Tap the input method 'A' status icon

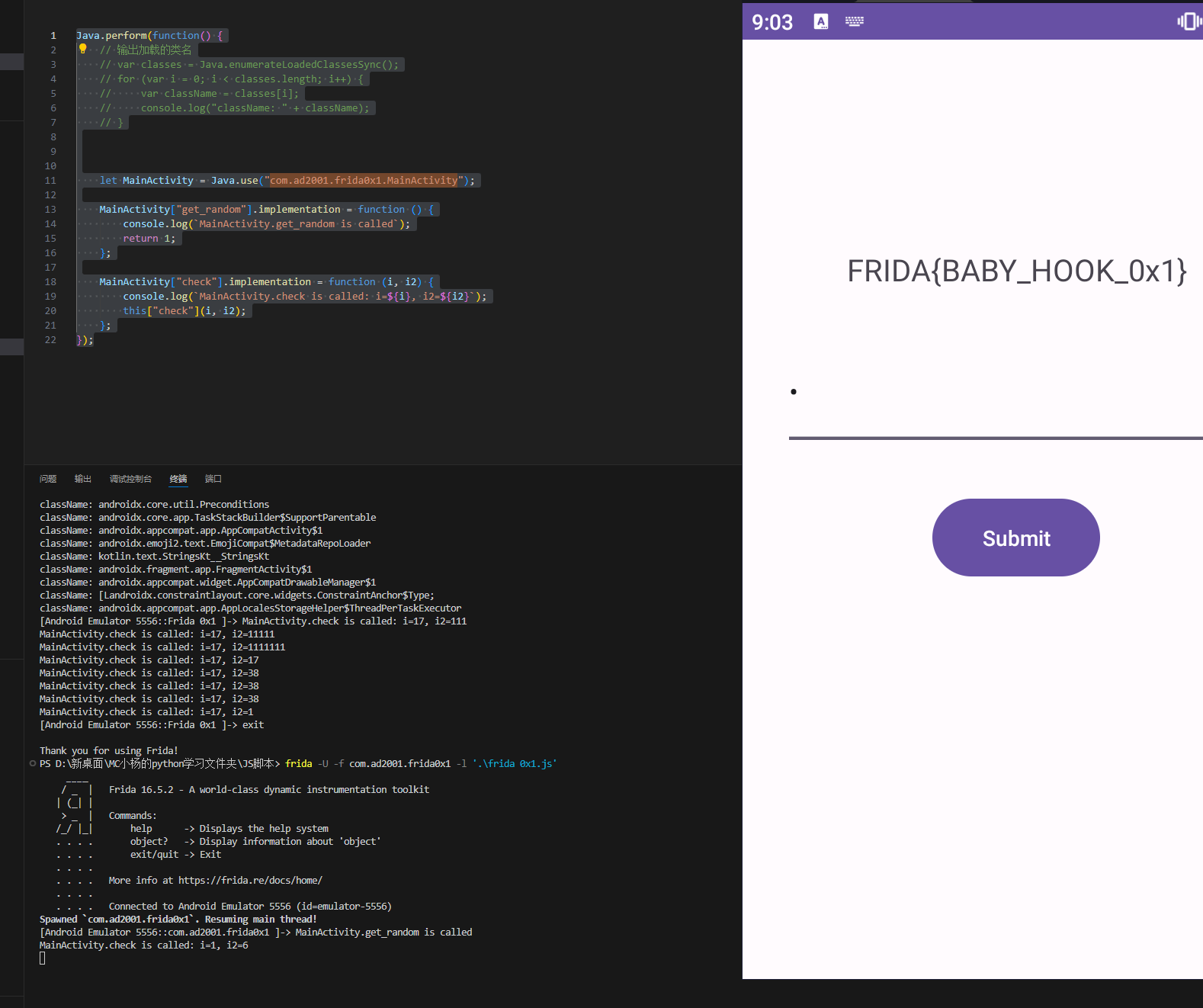click(821, 21)
